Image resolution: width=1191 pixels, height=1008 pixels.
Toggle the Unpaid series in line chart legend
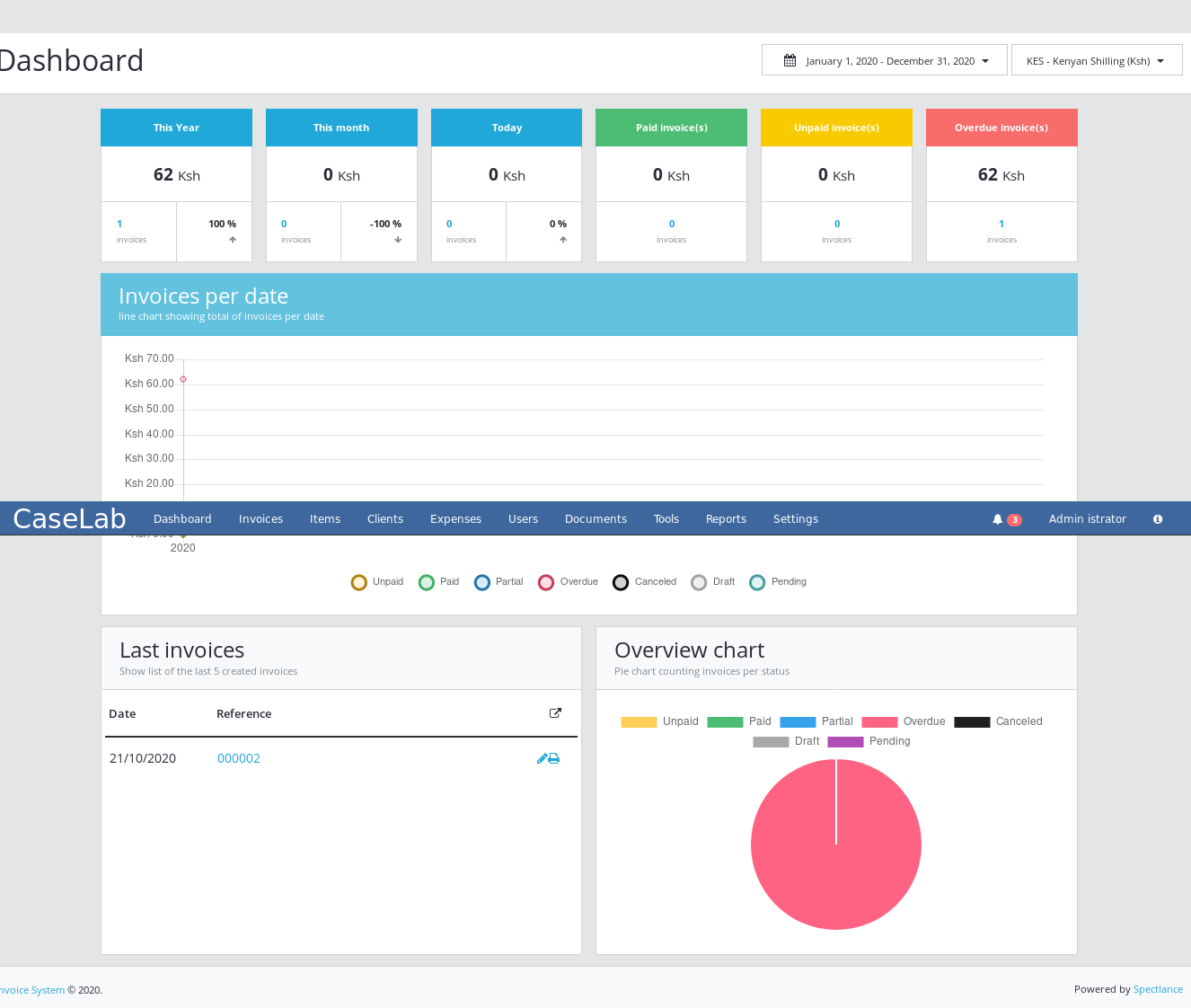(359, 582)
